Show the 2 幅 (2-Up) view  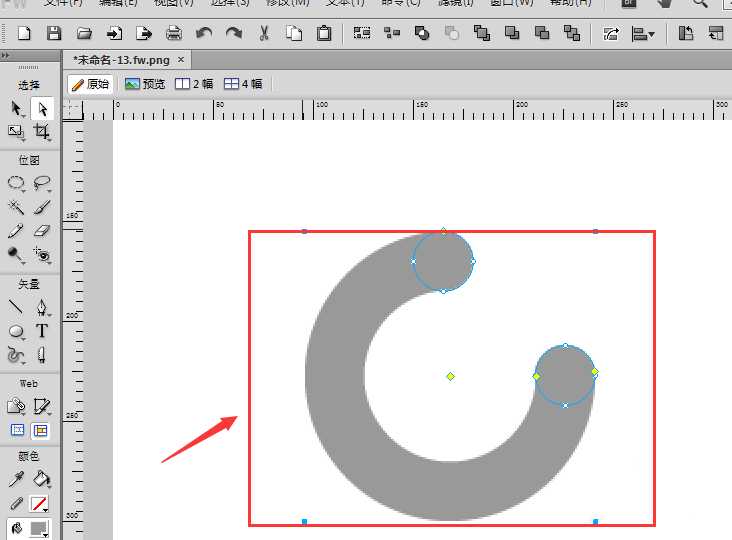coord(194,84)
